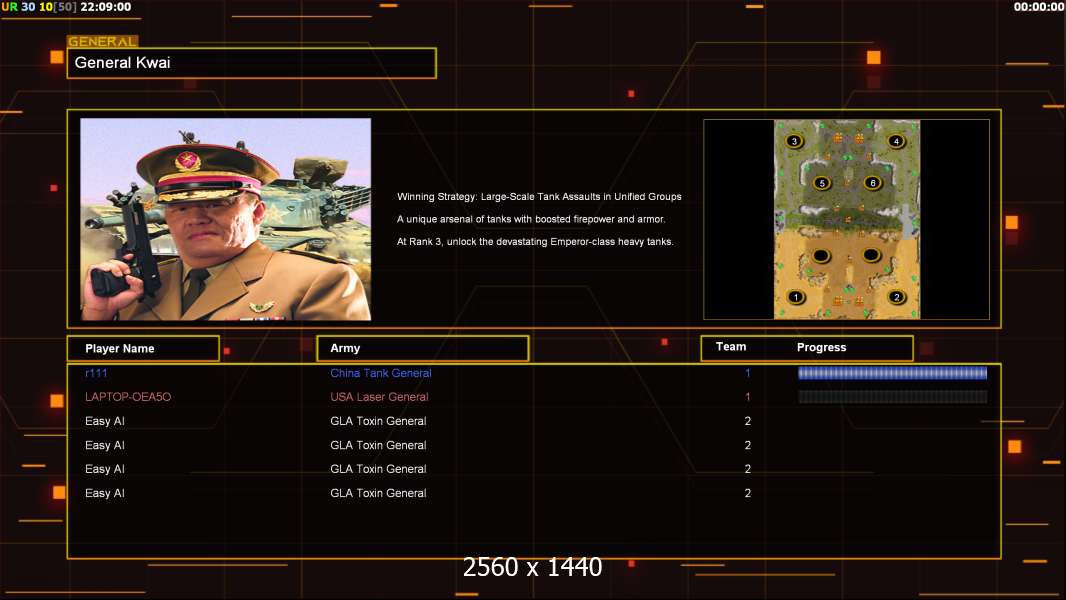Image resolution: width=1066 pixels, height=600 pixels.
Task: Click LAPTOP-OEA5O's empty progress bar
Action: click(892, 397)
